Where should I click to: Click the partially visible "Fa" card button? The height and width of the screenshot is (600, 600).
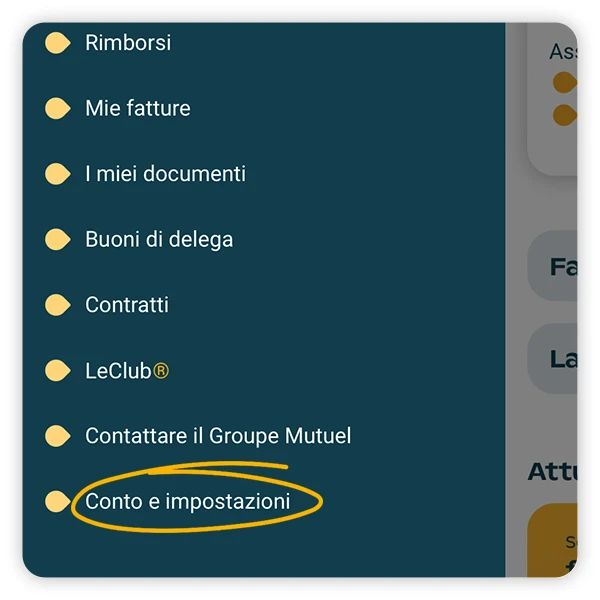tap(553, 267)
